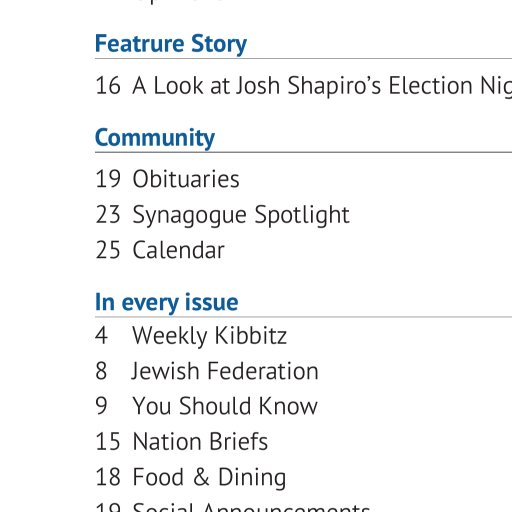Open Weekly Kibbitz on page 4
The image size is (512, 512).
(x=209, y=336)
